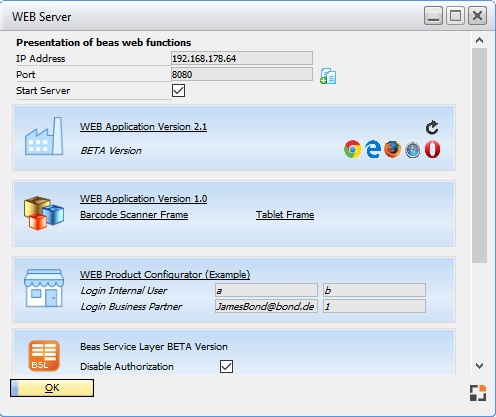Screen dimensions: 496x417
Task: Open in Google Chrome browser icon
Action: (x=352, y=149)
